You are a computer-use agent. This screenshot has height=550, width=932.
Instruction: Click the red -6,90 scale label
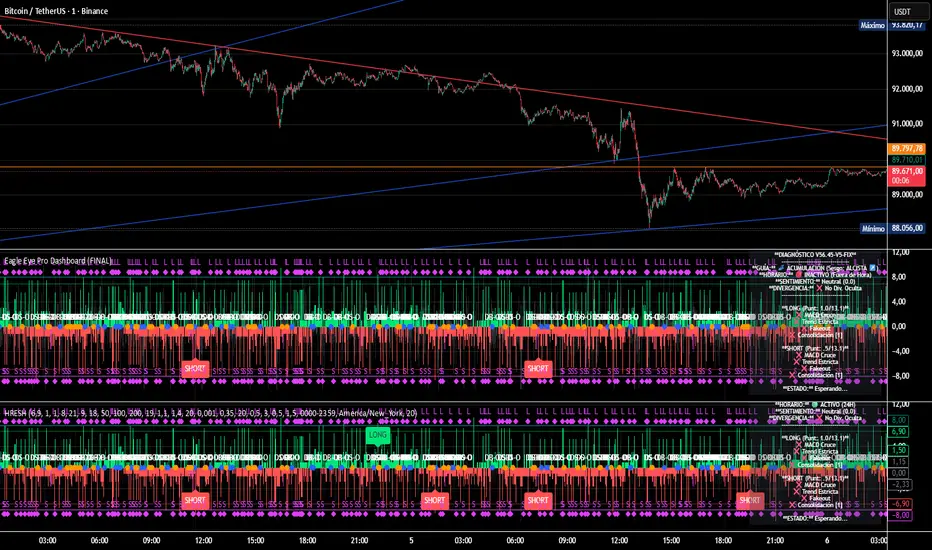coord(899,504)
